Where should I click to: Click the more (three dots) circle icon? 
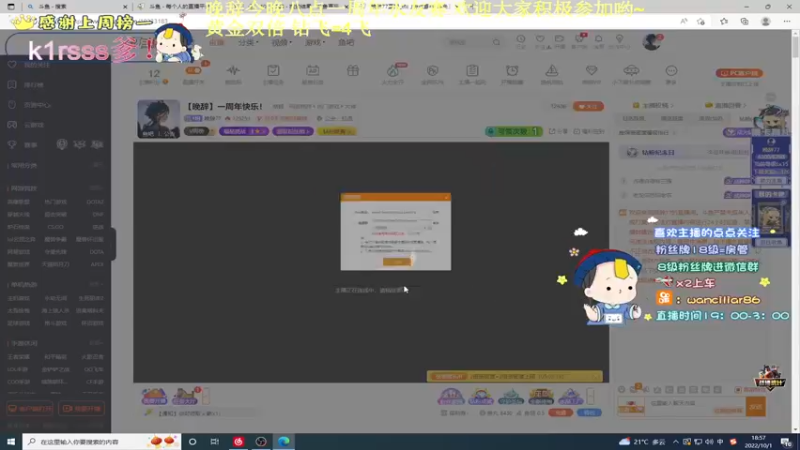coord(671,70)
